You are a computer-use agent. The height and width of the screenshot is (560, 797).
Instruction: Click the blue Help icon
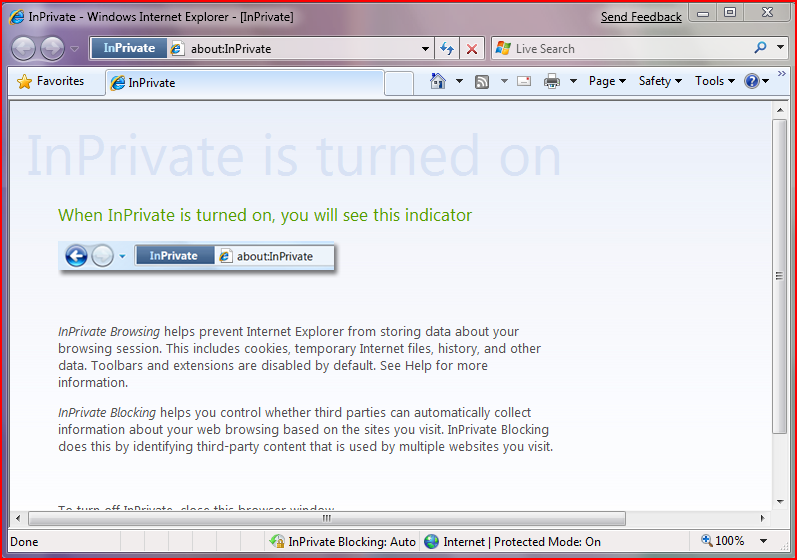coord(752,81)
